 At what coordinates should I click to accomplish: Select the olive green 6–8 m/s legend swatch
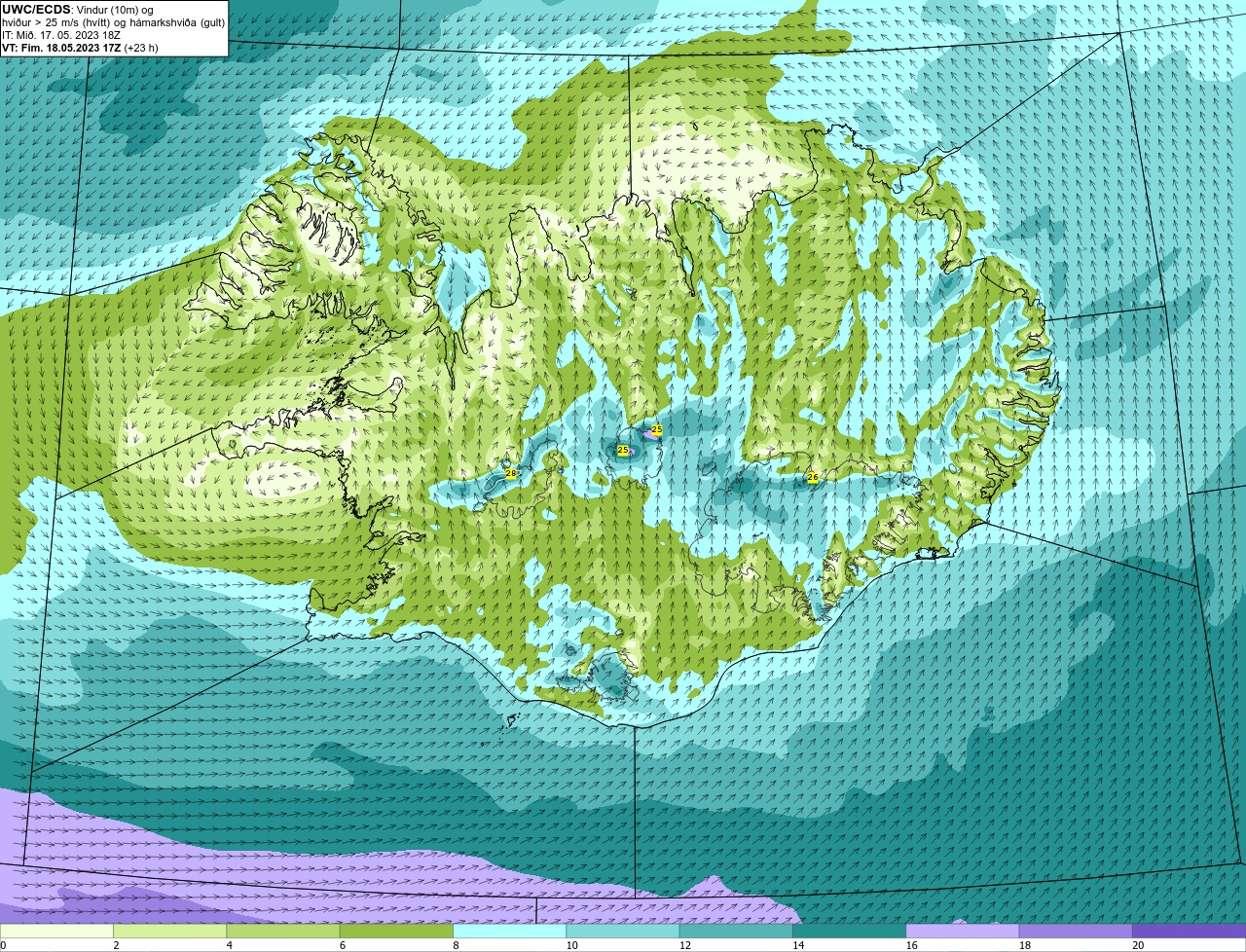[x=397, y=931]
